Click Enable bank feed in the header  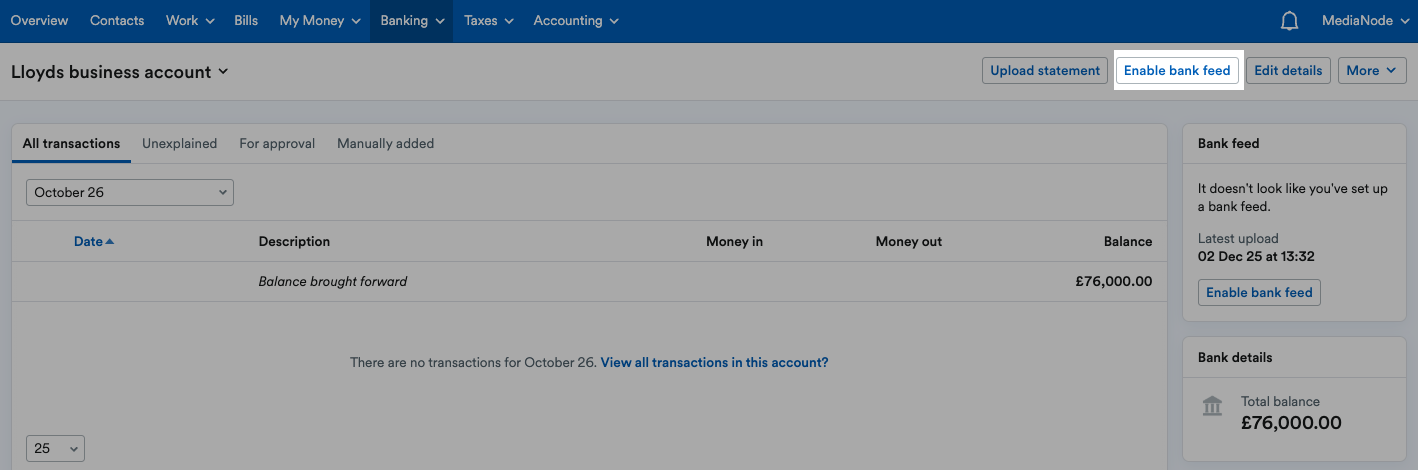click(1177, 70)
